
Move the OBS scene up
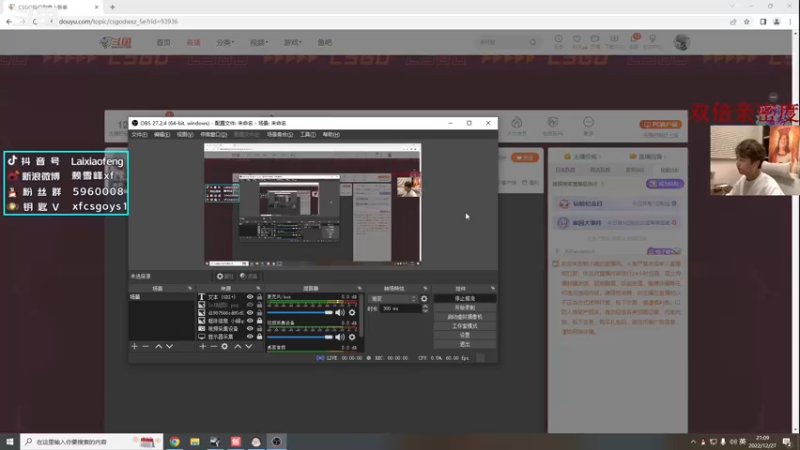[x=159, y=346]
